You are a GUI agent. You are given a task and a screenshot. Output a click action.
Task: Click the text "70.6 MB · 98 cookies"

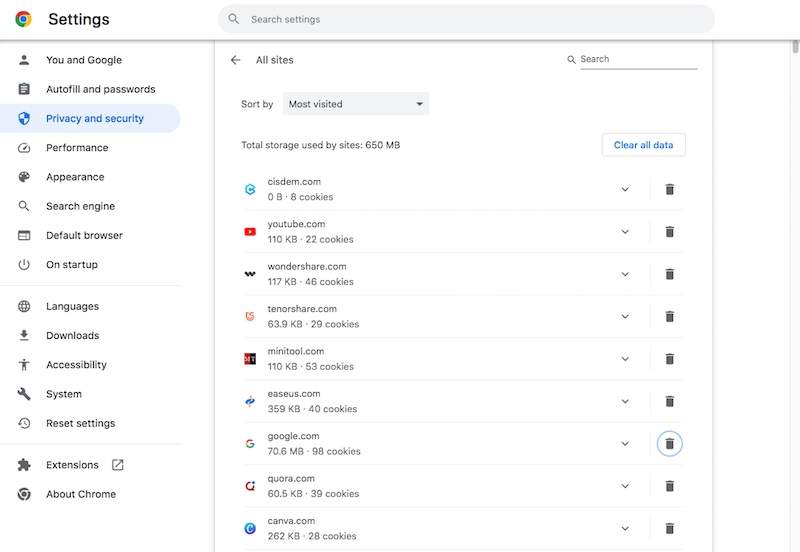point(314,451)
